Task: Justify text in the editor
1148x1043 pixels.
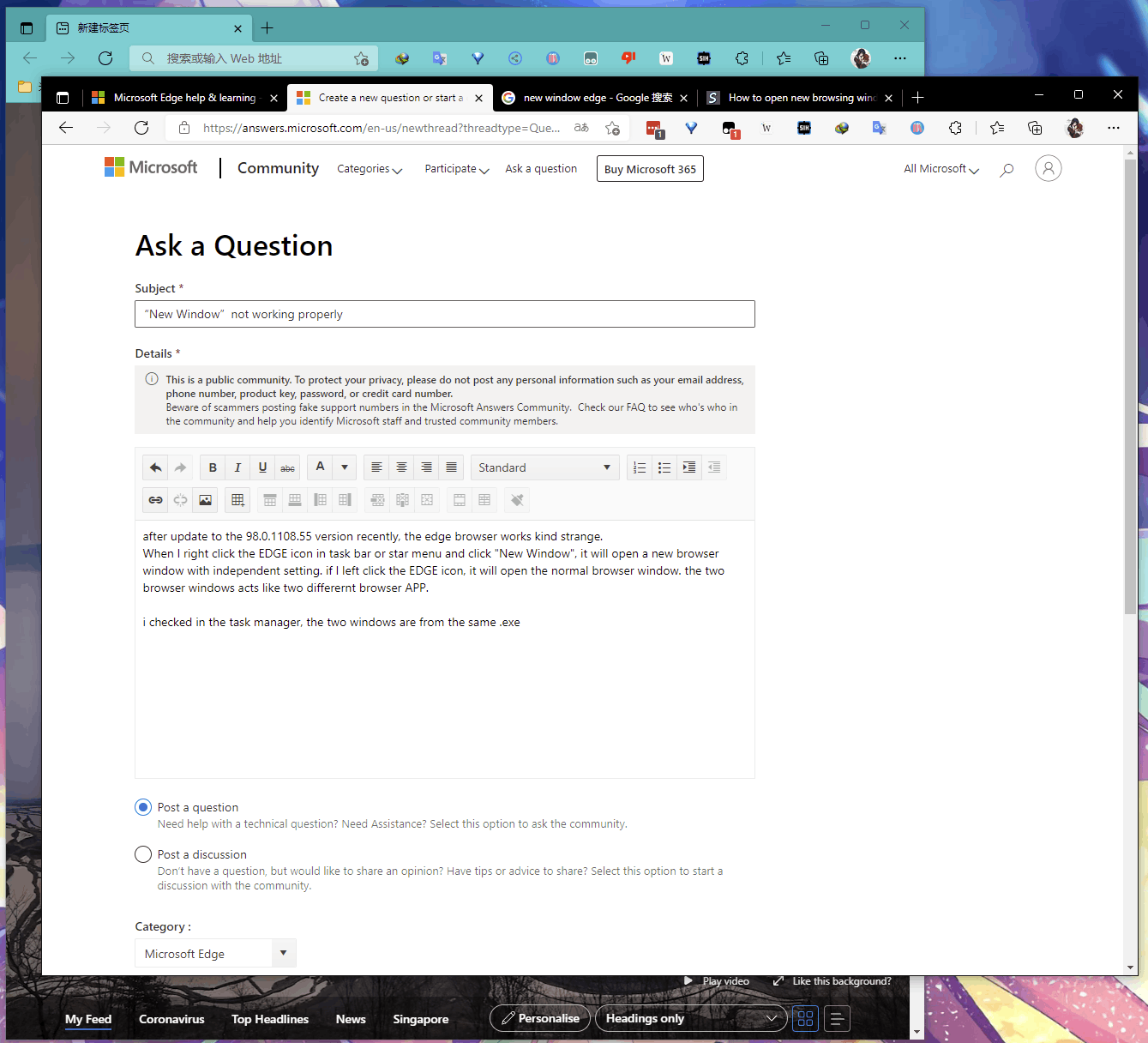Action: 451,467
